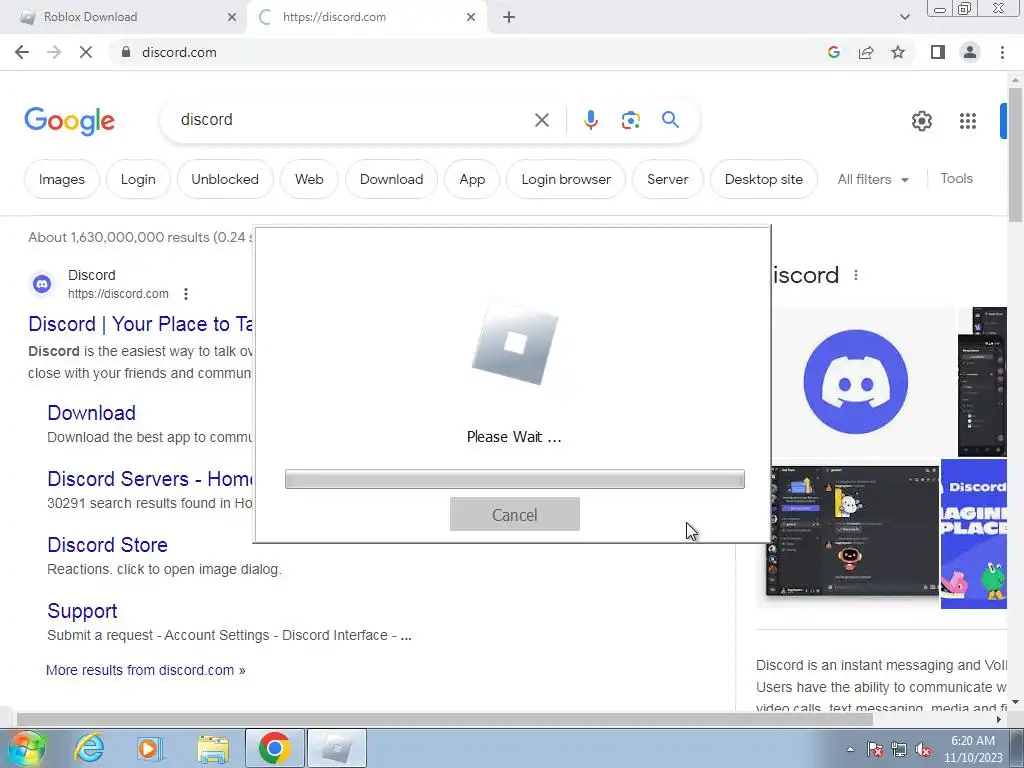1024x768 pixels.
Task: Apply the Download filter chip
Action: (391, 179)
